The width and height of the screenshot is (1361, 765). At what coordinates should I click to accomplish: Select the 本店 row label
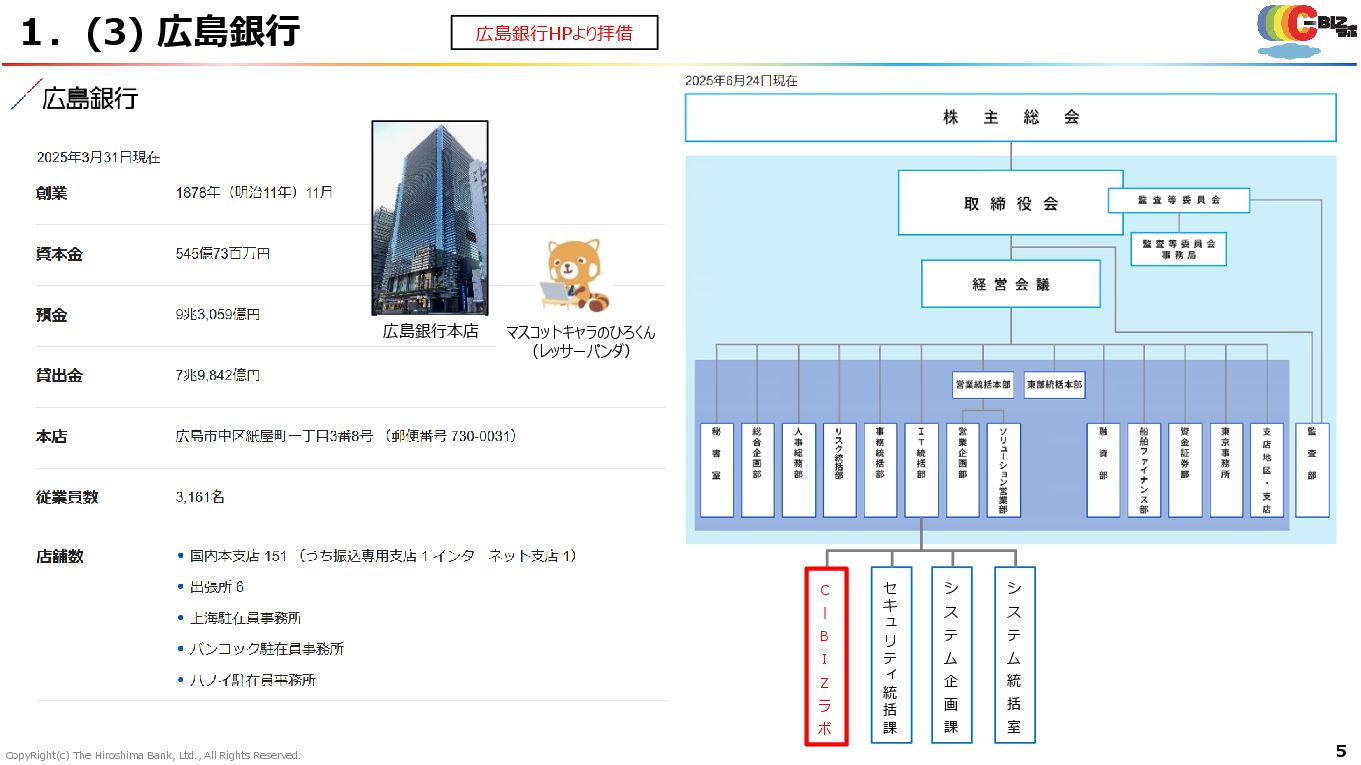click(x=52, y=437)
